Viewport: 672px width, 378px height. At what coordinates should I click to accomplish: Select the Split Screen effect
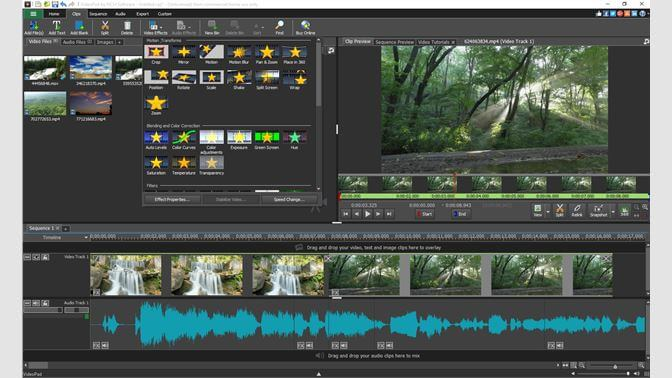click(x=267, y=80)
